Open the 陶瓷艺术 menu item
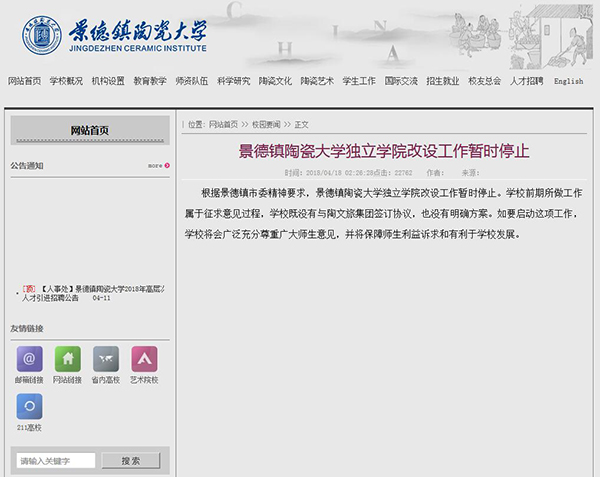Screen dimensions: 600x477 coord(317,81)
